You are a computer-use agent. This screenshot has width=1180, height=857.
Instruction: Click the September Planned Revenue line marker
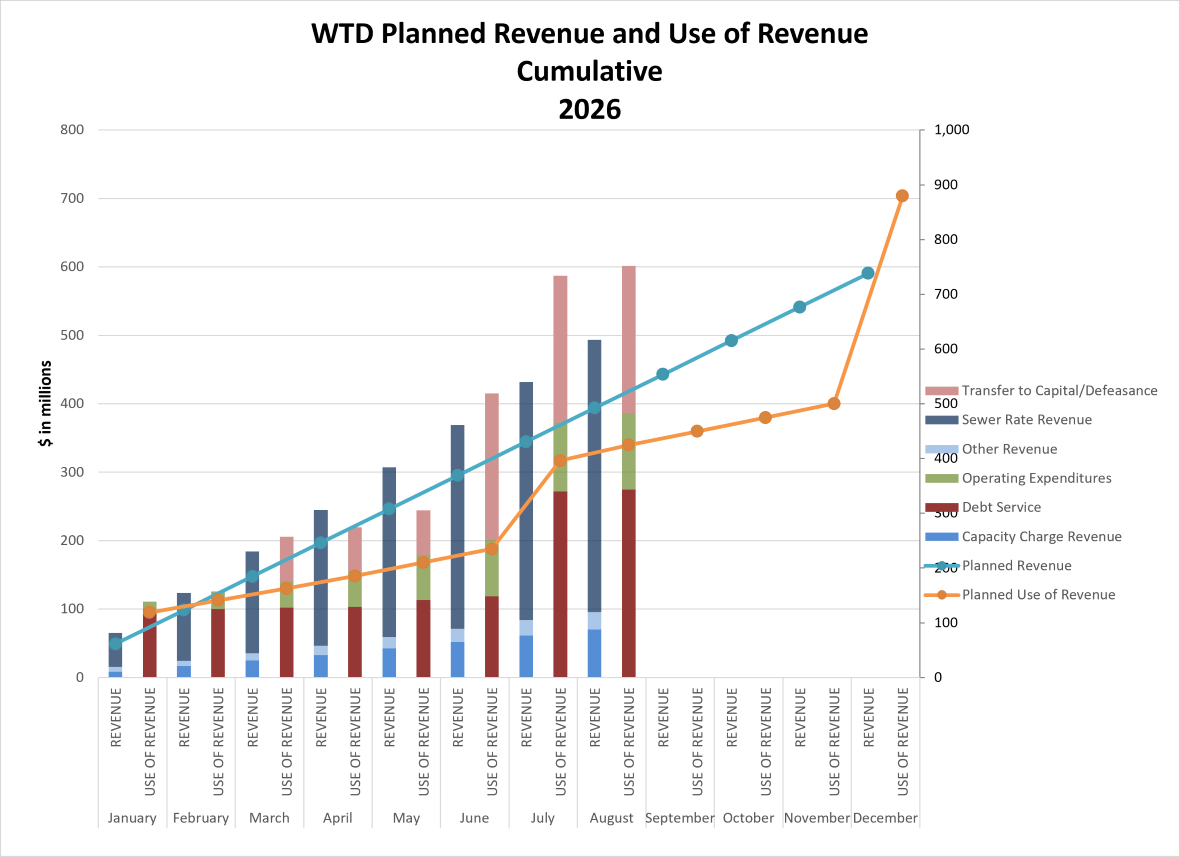[663, 374]
